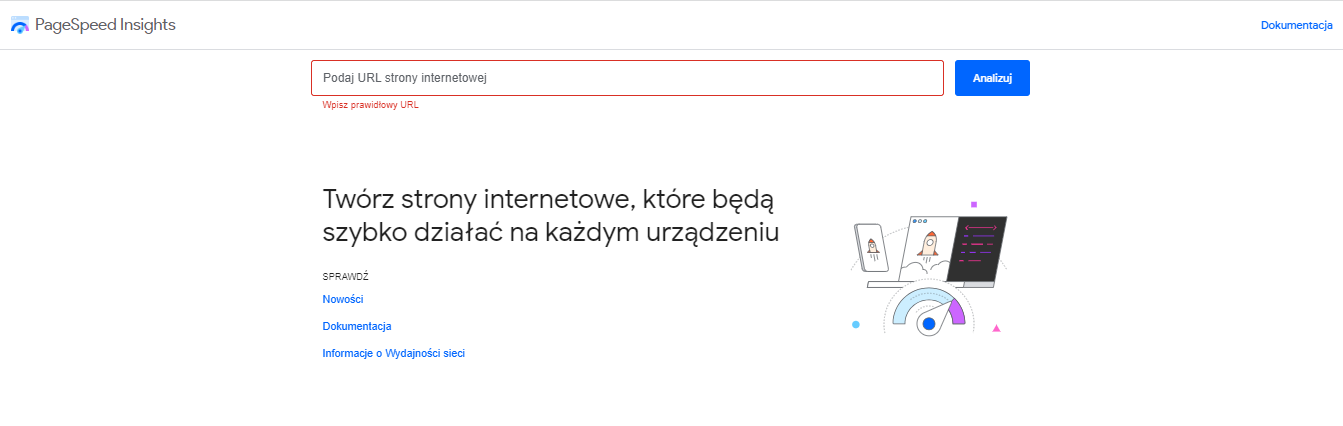Focus the URL input field

[627, 78]
